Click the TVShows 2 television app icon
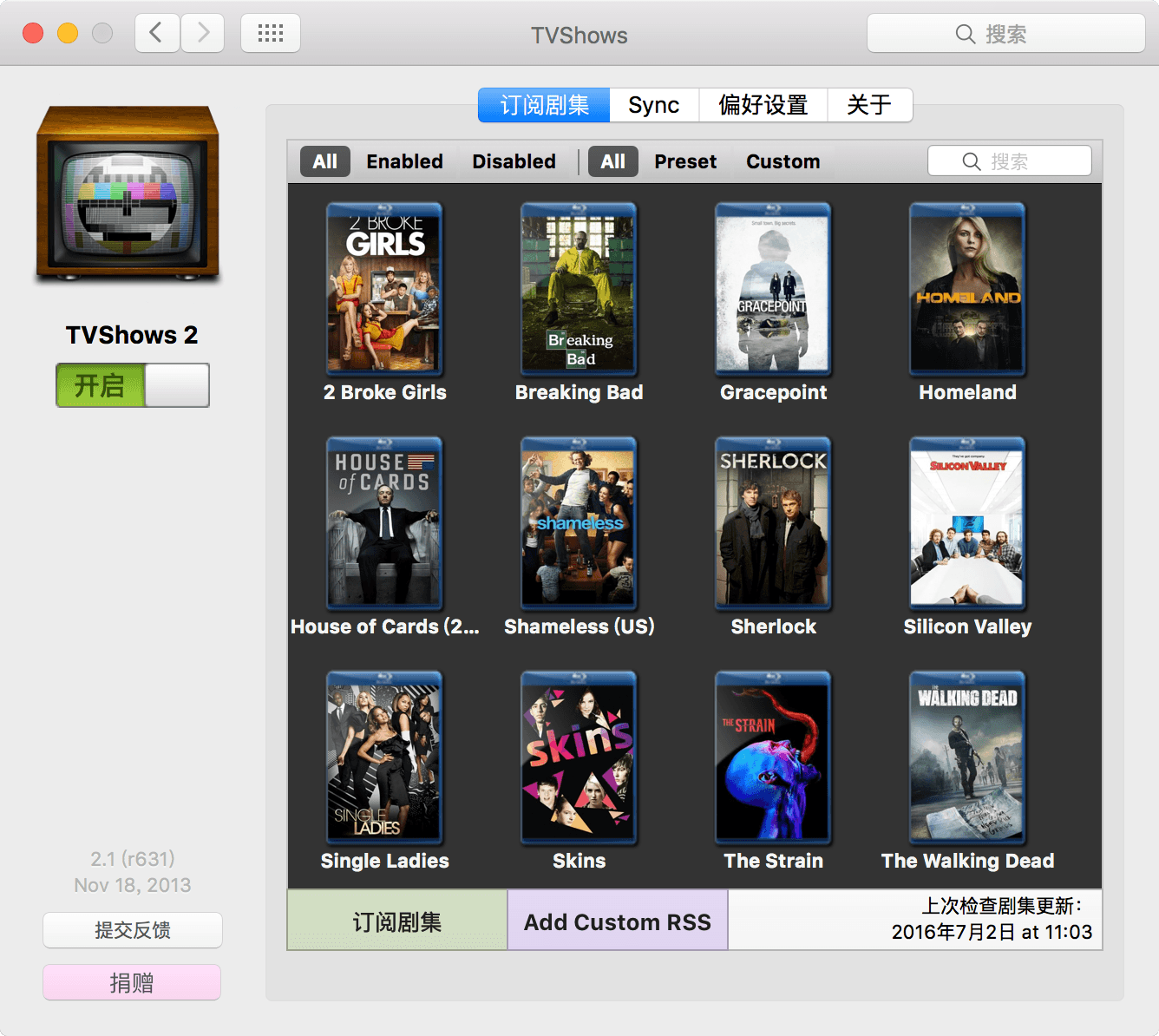Viewport: 1159px width, 1036px height. coord(128,193)
